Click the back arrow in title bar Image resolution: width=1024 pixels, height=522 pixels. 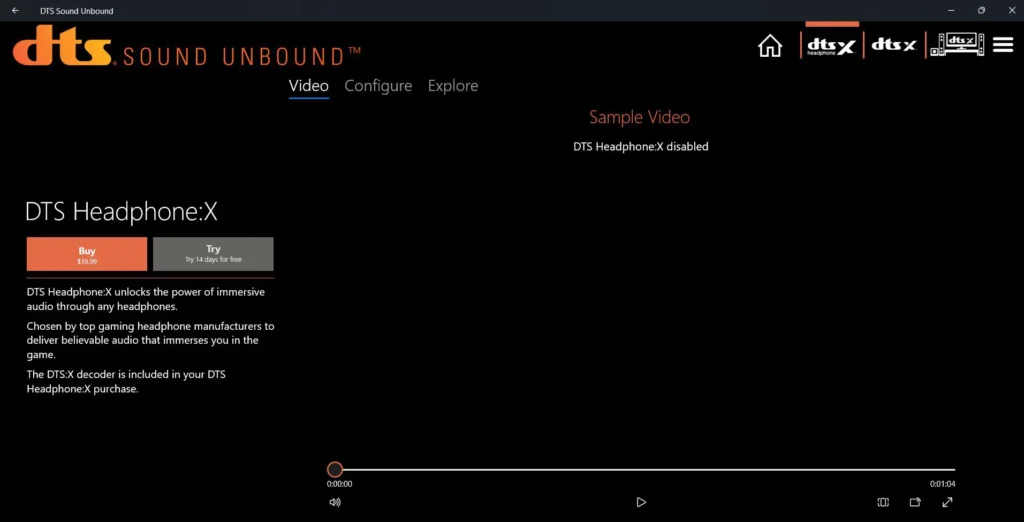pyautogui.click(x=16, y=10)
